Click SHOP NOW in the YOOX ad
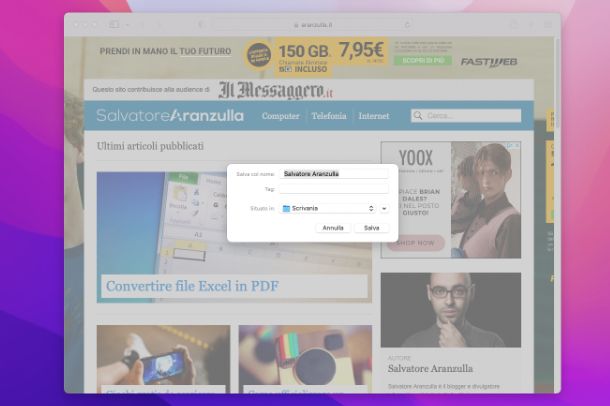The height and width of the screenshot is (406, 610). [x=415, y=243]
